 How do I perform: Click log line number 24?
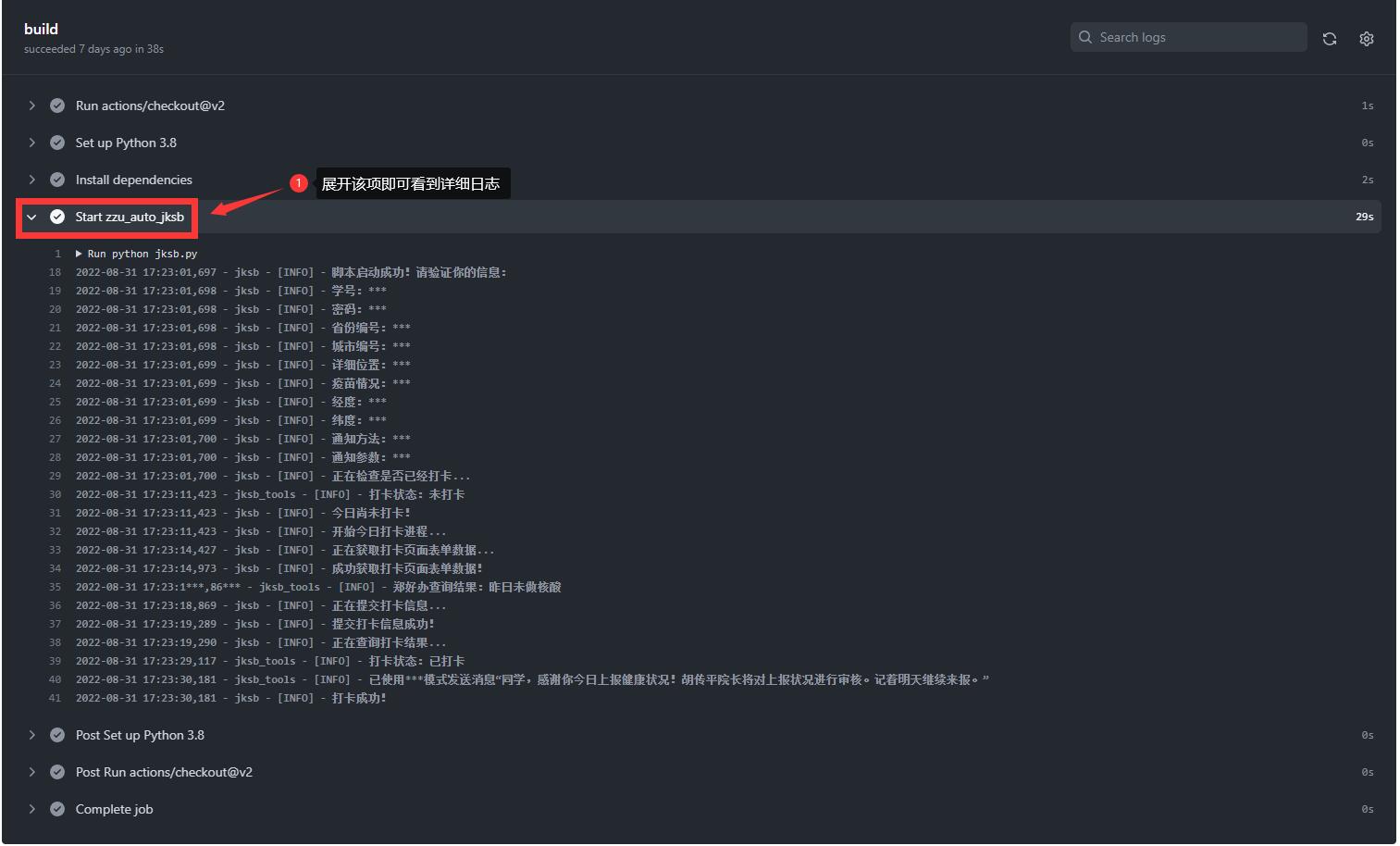(55, 383)
